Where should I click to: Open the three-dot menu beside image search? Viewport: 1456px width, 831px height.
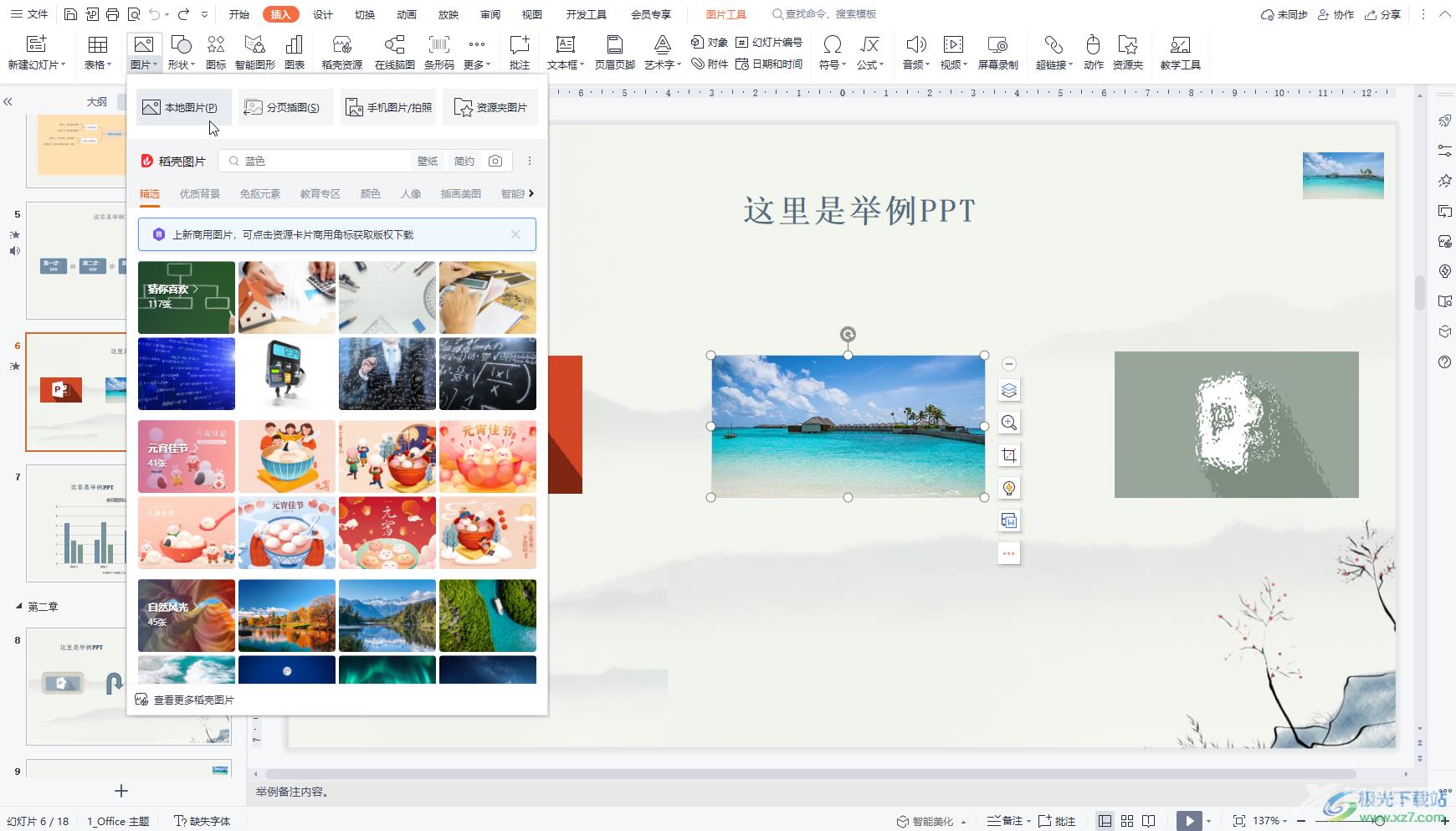[x=529, y=161]
